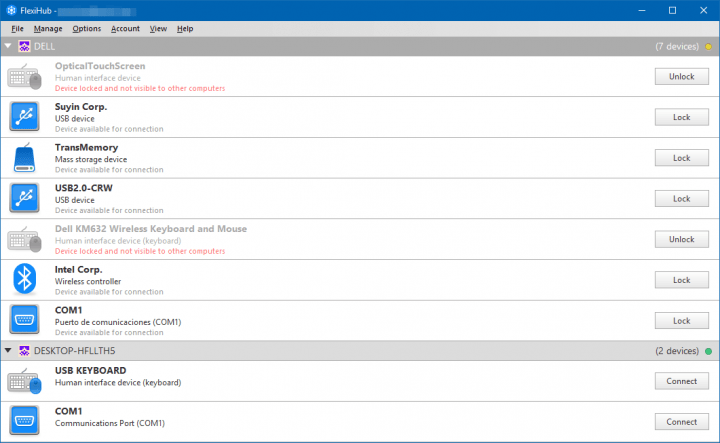Click the USB2.0-CRW device name
720x443 pixels.
click(84, 188)
